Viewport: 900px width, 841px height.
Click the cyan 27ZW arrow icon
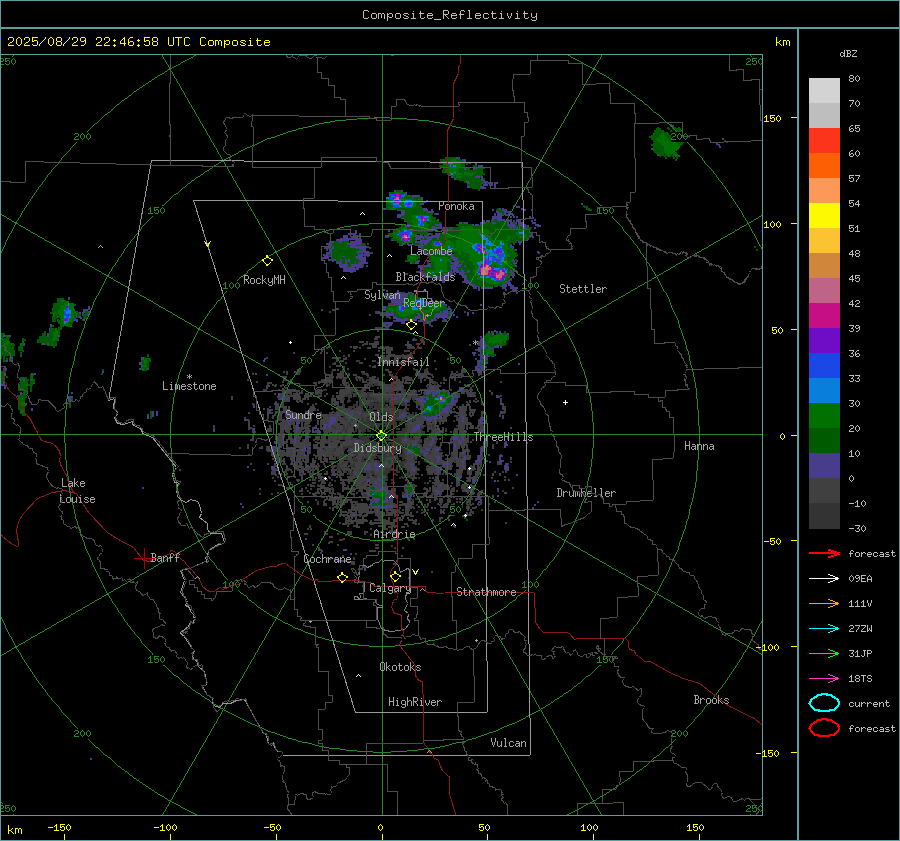pos(824,629)
